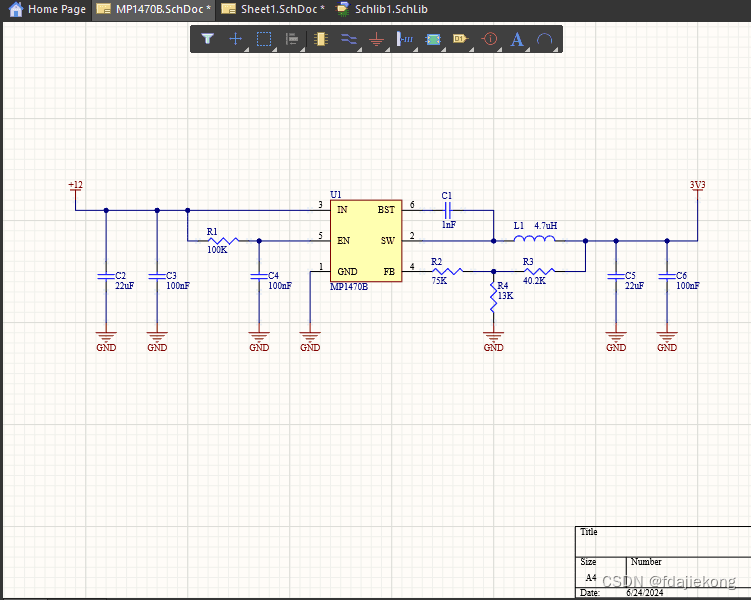Viewport: 751px width, 600px height.
Task: Open the Sheet1.SchDoc tab
Action: coord(273,9)
